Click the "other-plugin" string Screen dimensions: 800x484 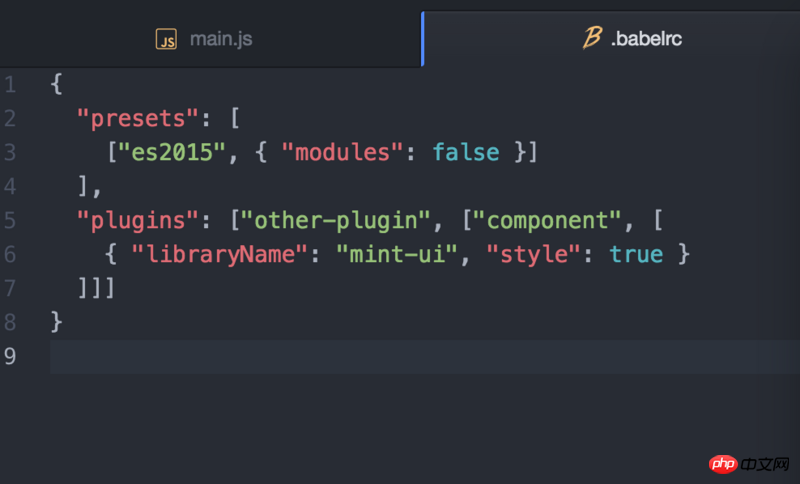click(x=336, y=221)
